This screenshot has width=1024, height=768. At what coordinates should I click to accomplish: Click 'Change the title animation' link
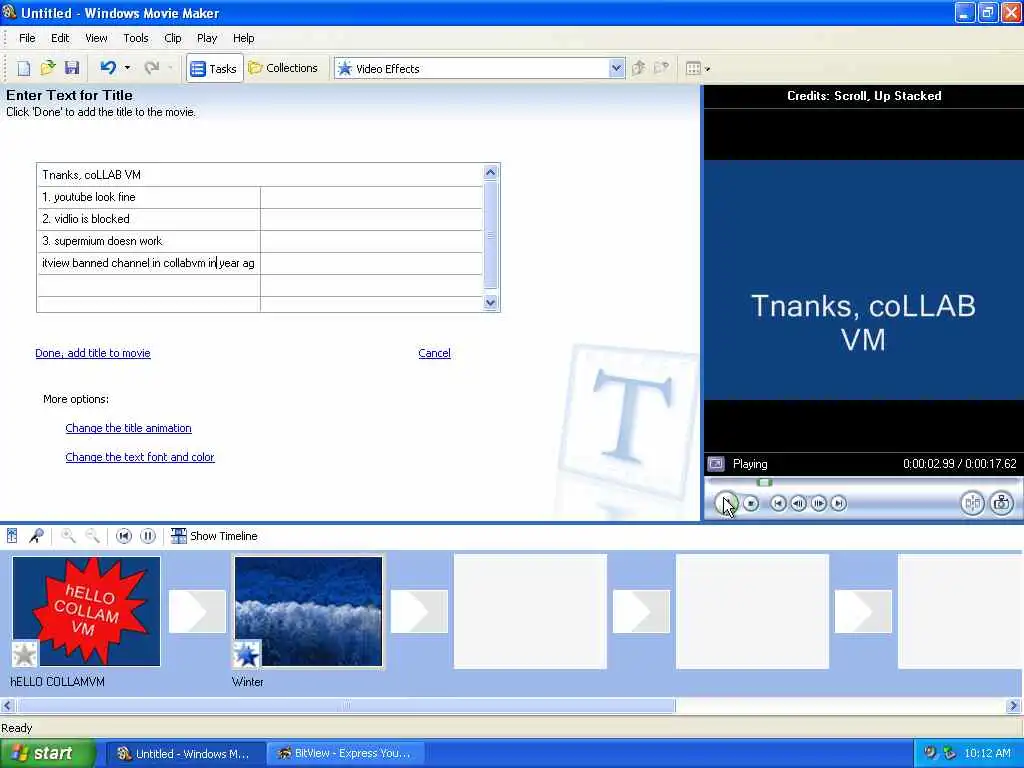click(129, 428)
